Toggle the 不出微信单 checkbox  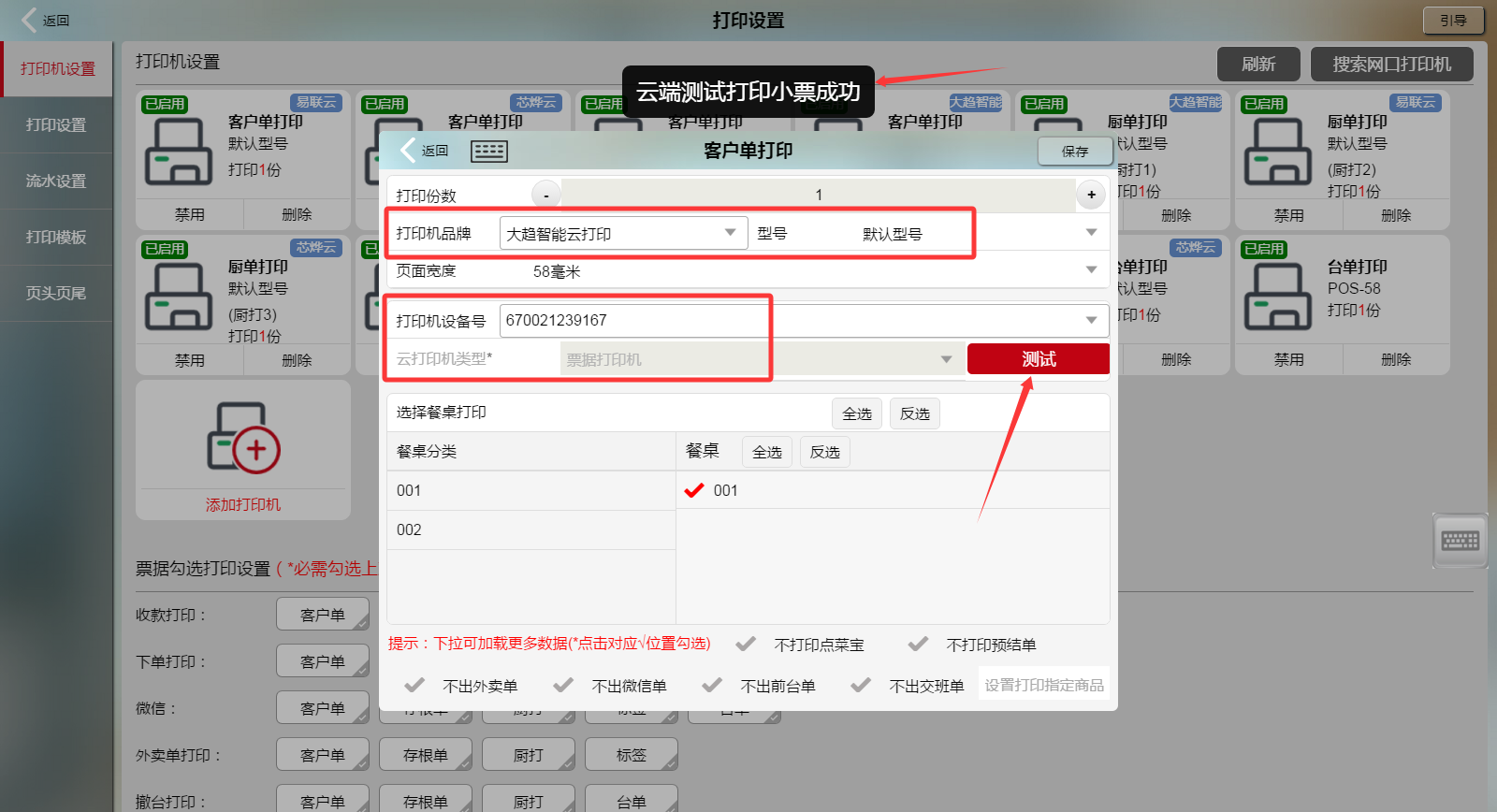point(563,685)
